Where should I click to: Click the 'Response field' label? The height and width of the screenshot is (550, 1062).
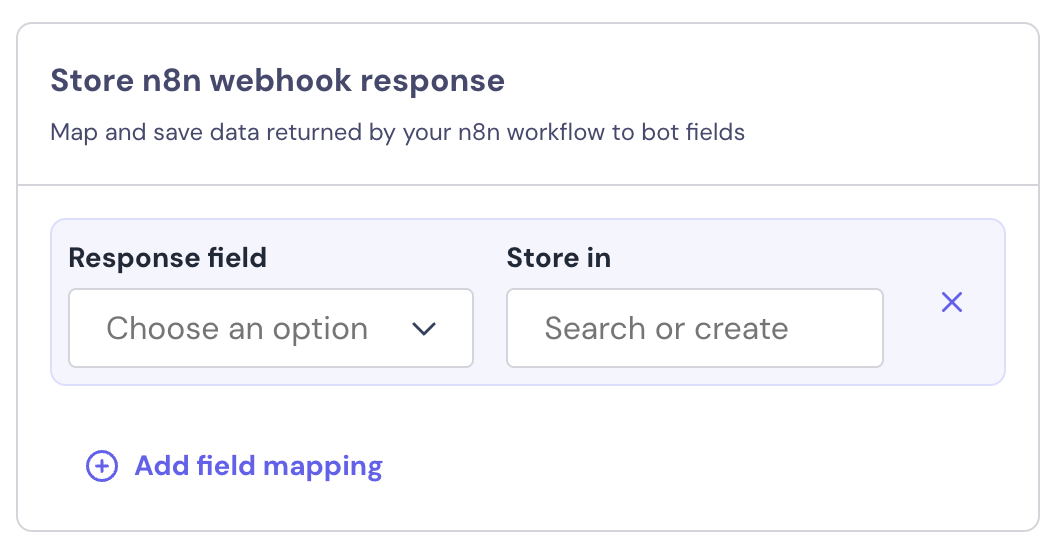pyautogui.click(x=167, y=258)
